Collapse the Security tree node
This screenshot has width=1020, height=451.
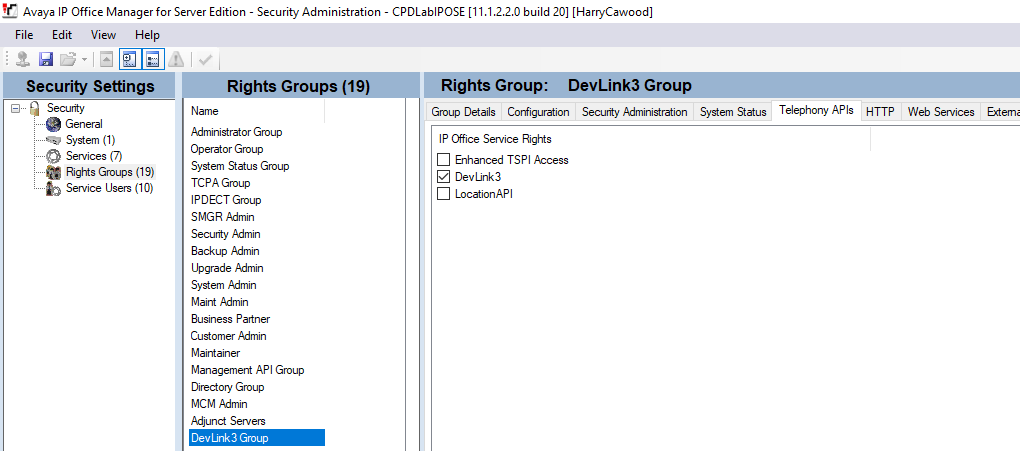16,109
